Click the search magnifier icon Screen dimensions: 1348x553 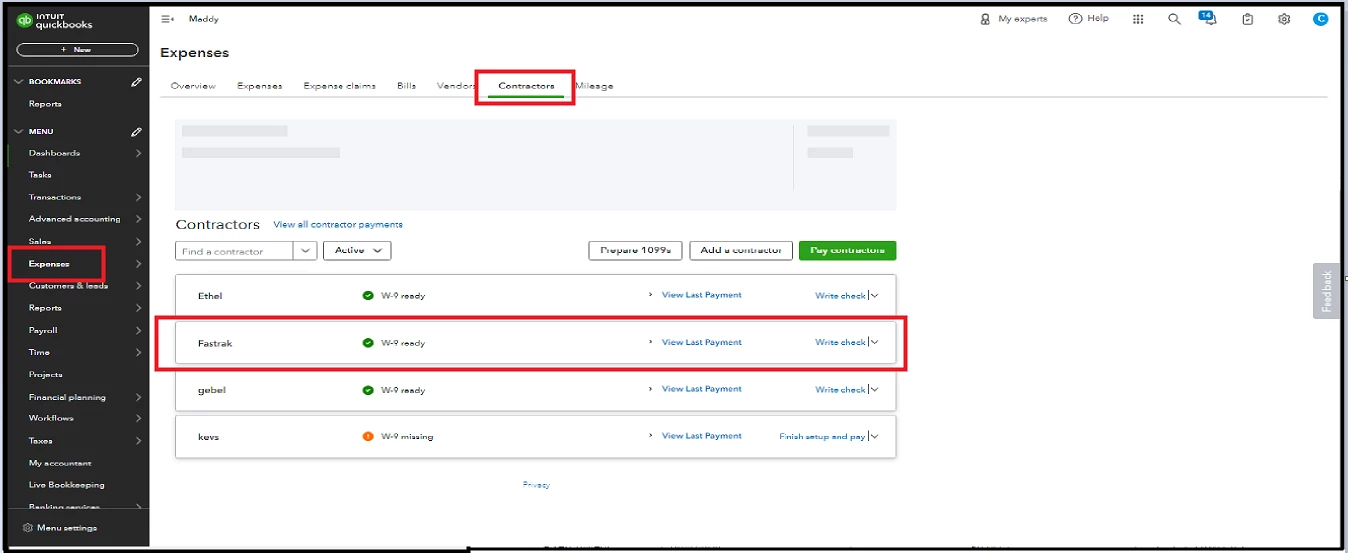click(x=1174, y=19)
